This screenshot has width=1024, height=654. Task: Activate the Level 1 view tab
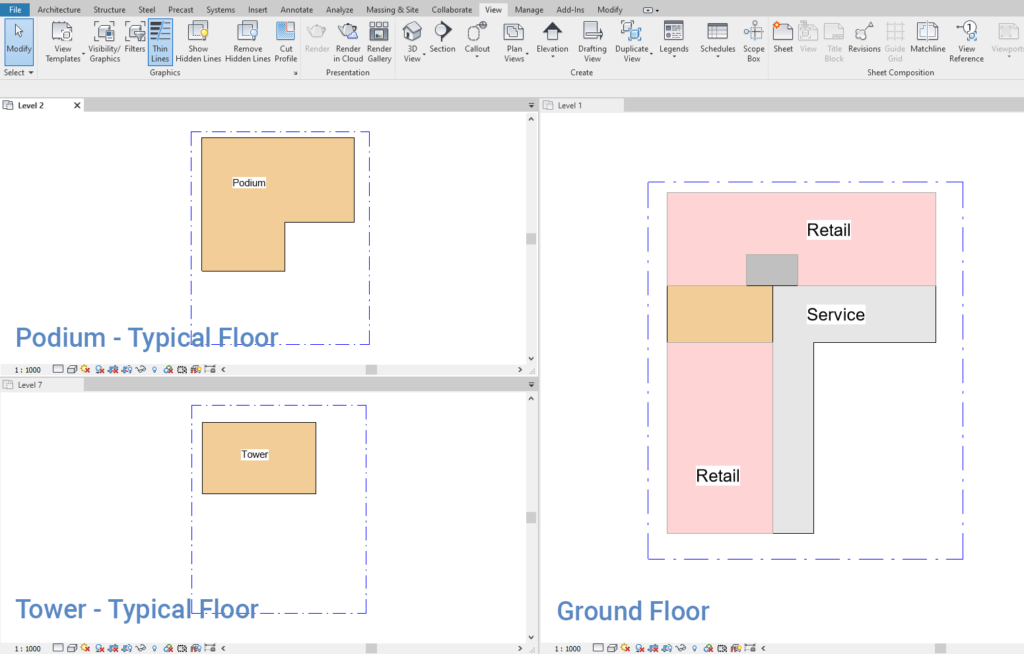570,104
